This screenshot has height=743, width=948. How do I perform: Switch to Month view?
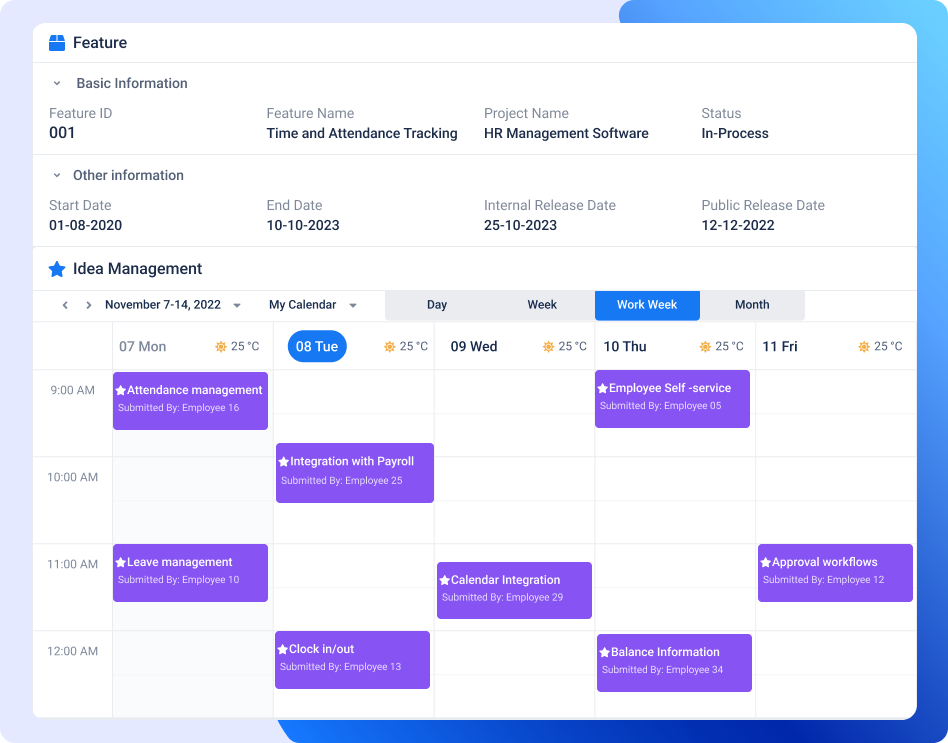752,305
